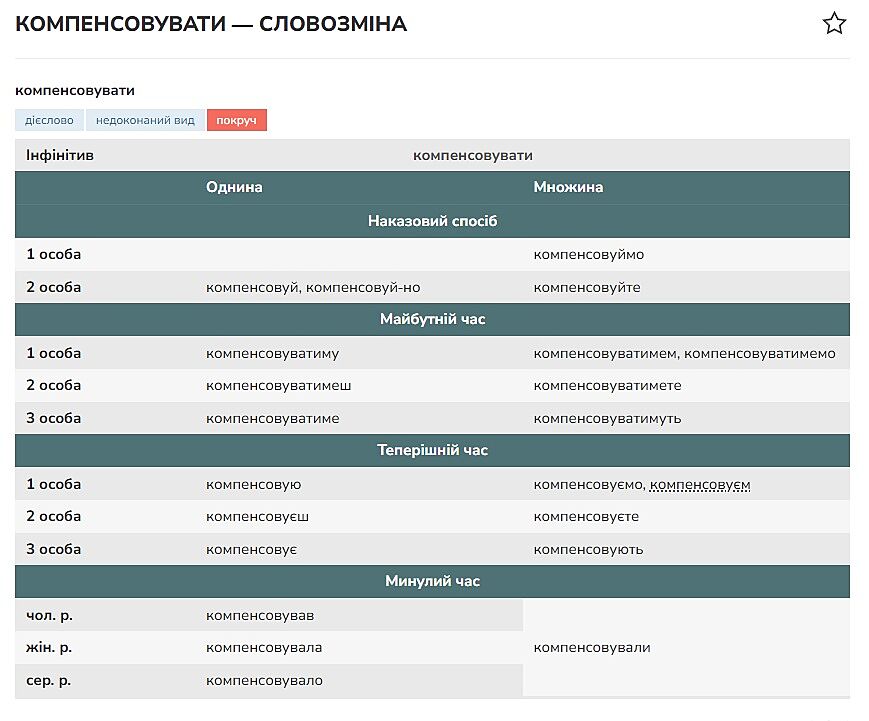Image resolution: width=869 pixels, height=721 pixels.
Task: Click the "КОМПЕНСОВУВАТИ — СЛОВОЗМІНА" page heading
Action: (211, 24)
